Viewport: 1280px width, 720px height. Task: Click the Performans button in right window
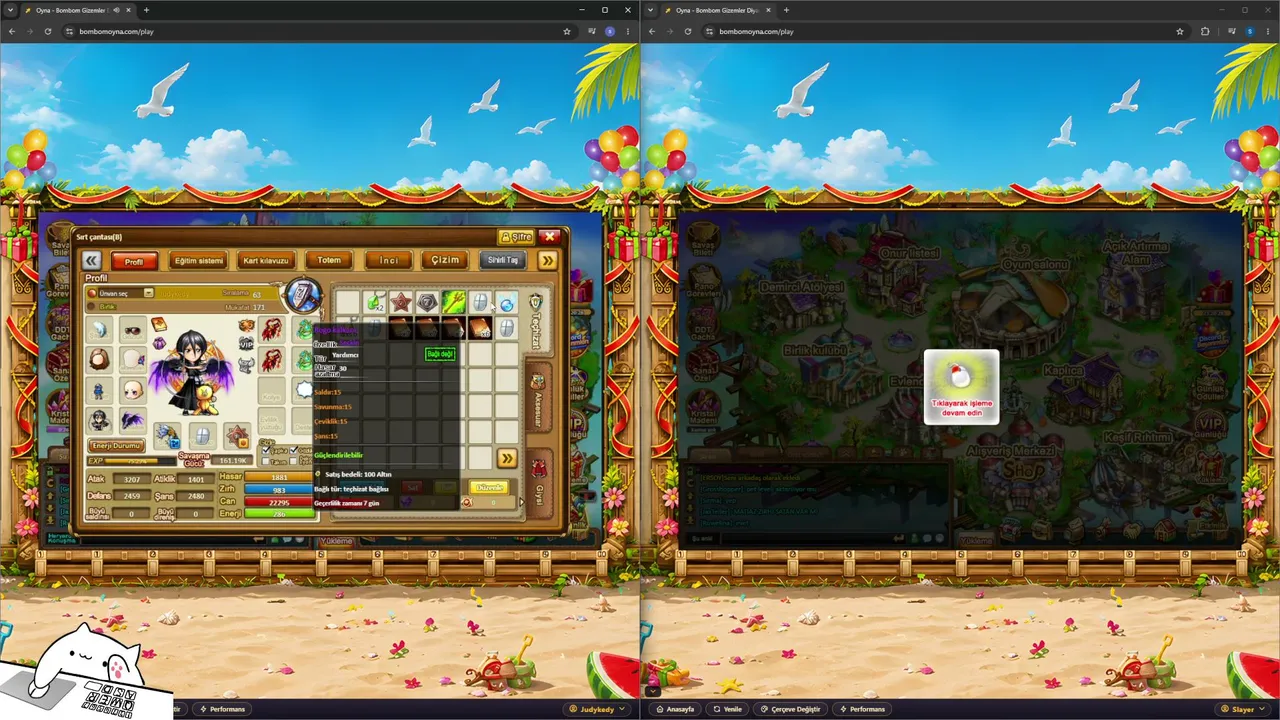(861, 709)
